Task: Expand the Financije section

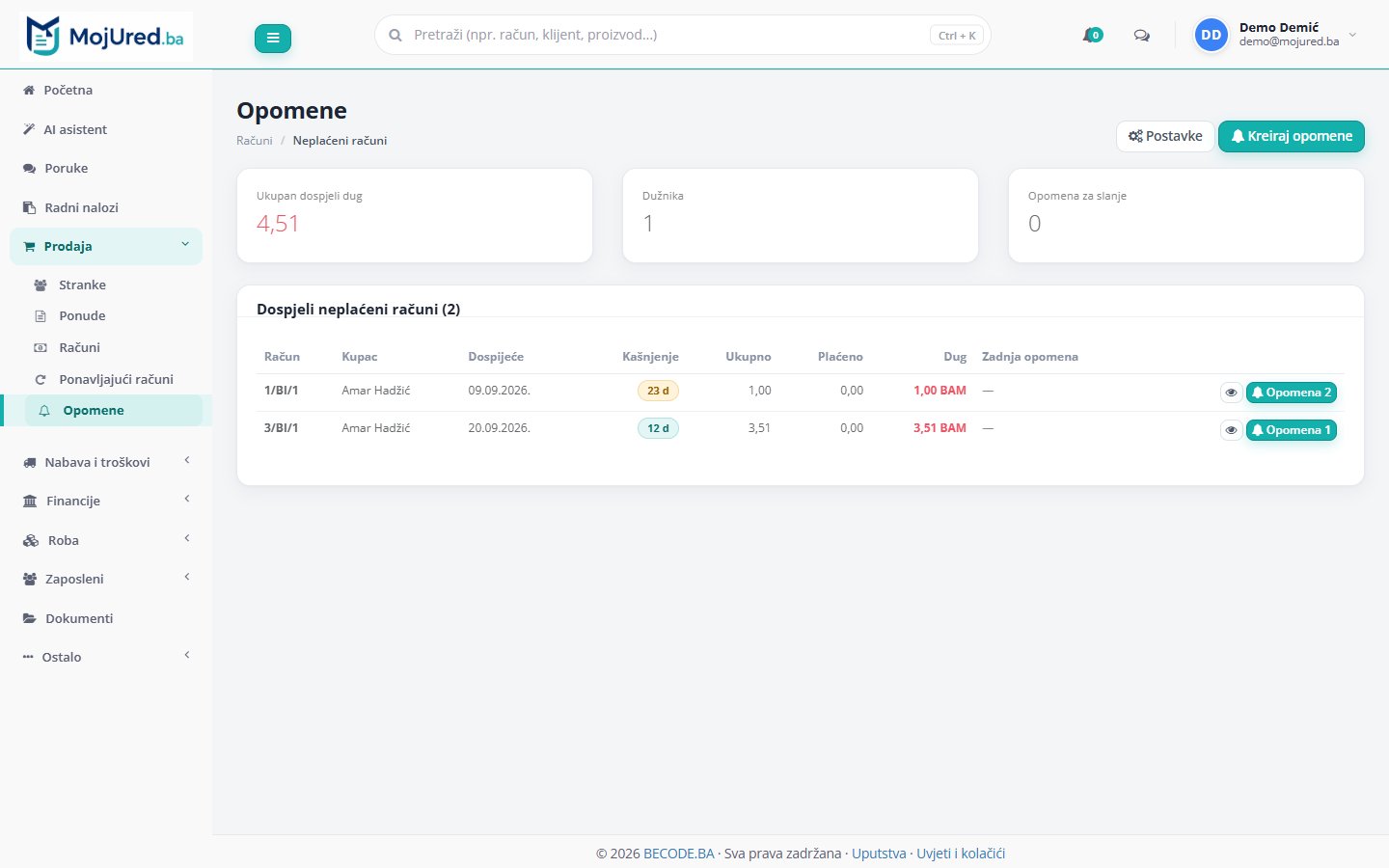Action: (x=106, y=501)
